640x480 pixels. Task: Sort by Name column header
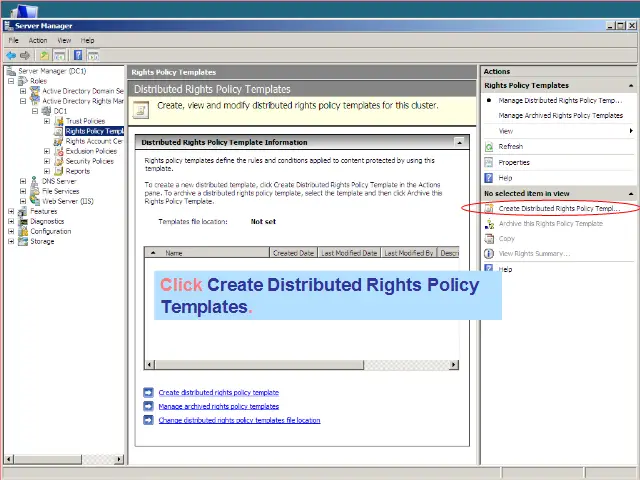(207, 253)
